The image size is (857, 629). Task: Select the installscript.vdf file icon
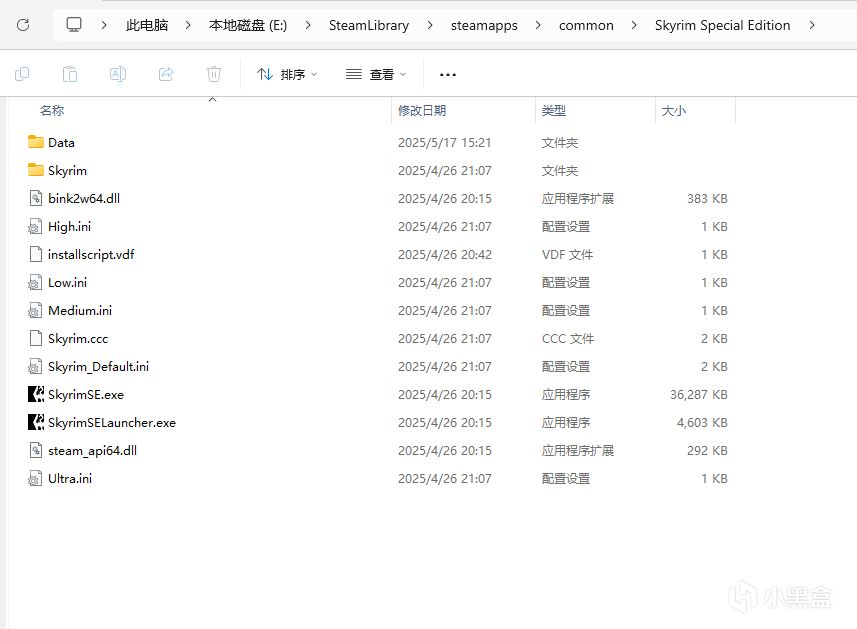click(36, 254)
